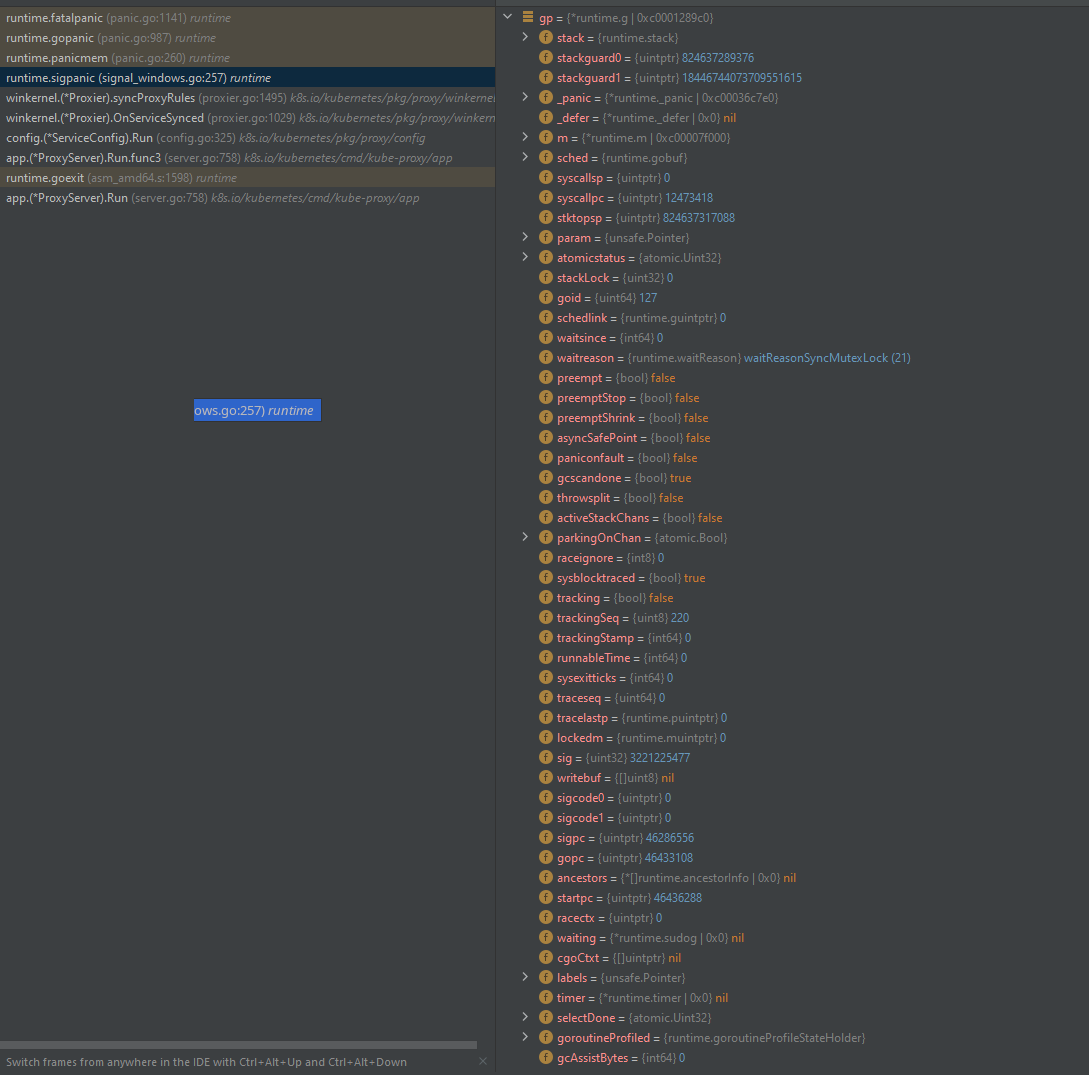Click the field icon next to goid
The width and height of the screenshot is (1089, 1075).
546,298
